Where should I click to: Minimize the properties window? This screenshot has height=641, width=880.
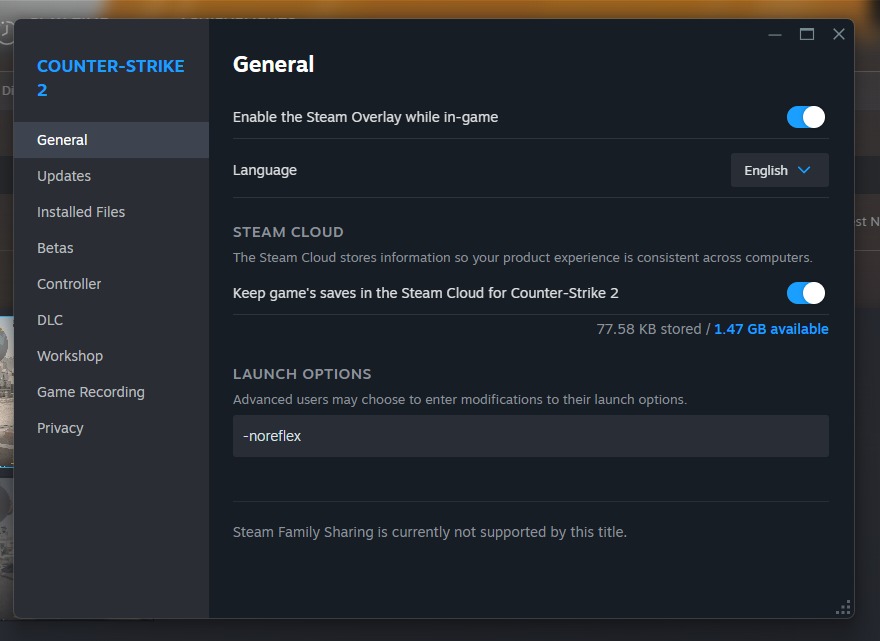tap(774, 34)
